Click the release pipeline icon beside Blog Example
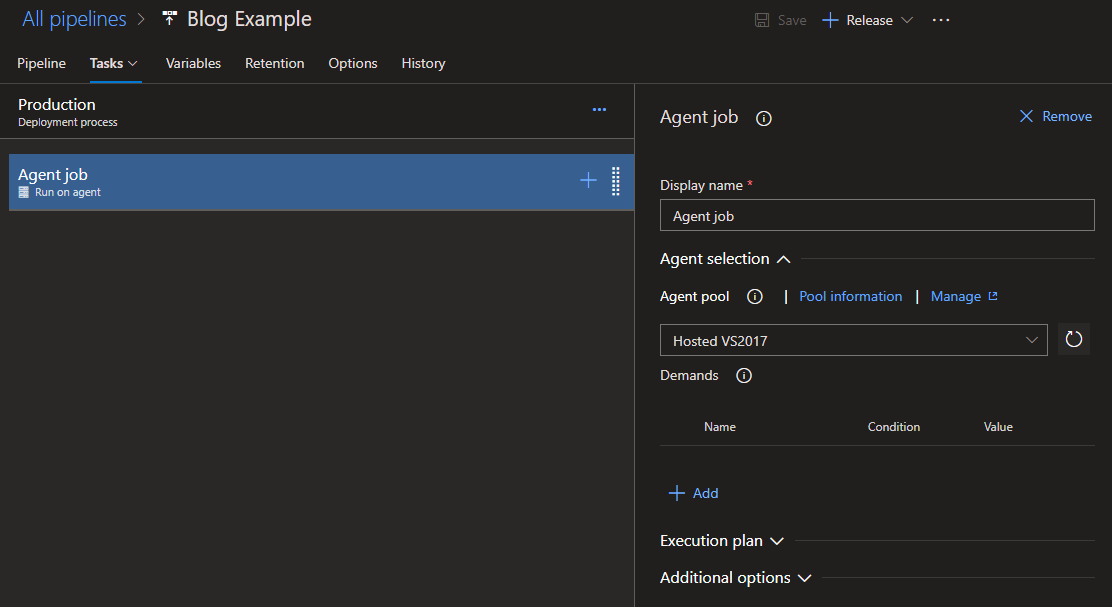The width and height of the screenshot is (1112, 607). click(169, 18)
